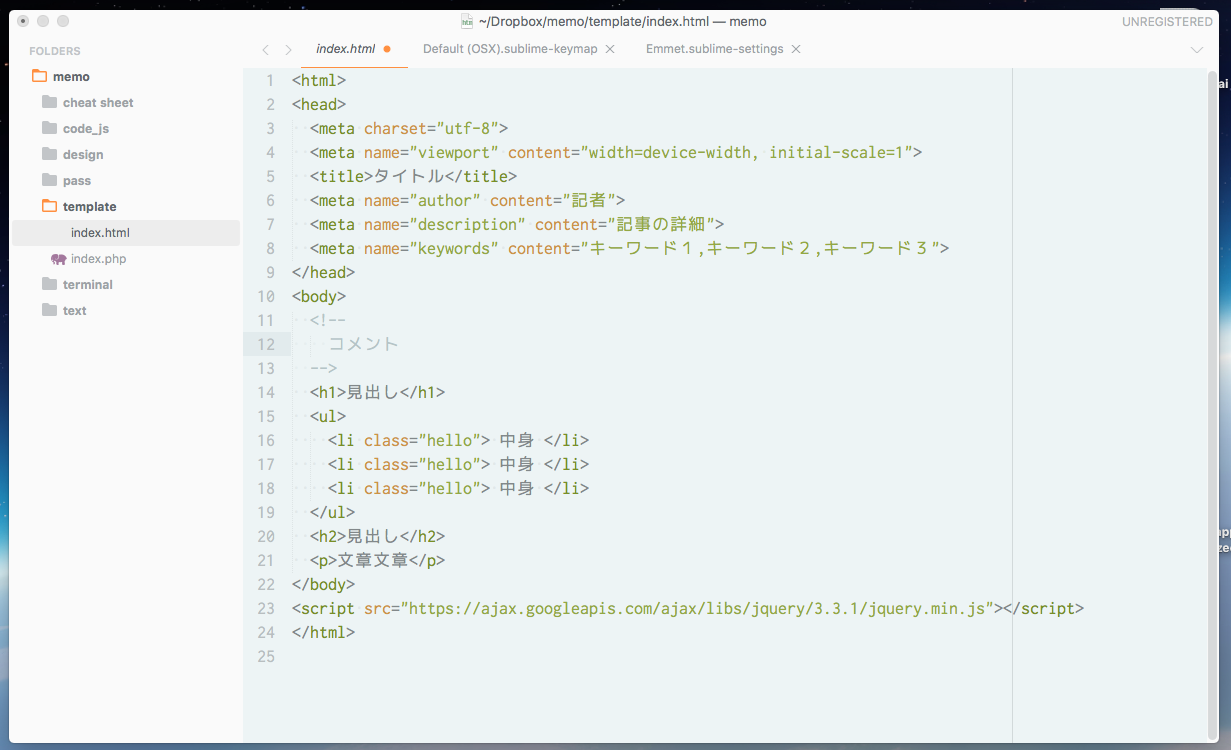Open the tab overflow chevron at top right
Viewport: 1231px width, 750px height.
[x=1197, y=48]
